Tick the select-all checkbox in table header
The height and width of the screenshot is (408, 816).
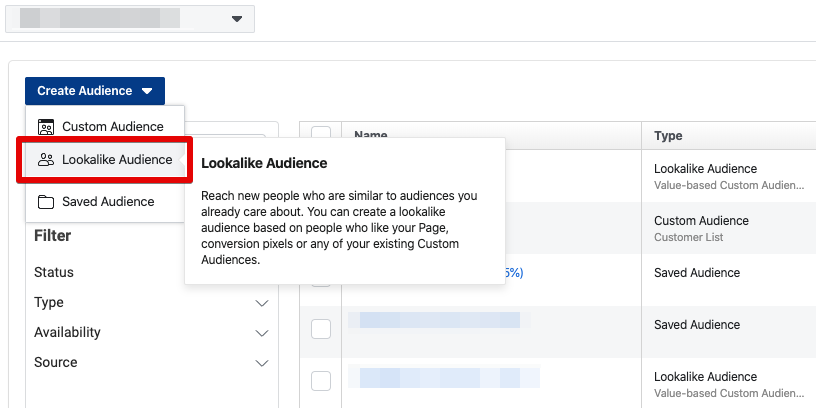(321, 135)
